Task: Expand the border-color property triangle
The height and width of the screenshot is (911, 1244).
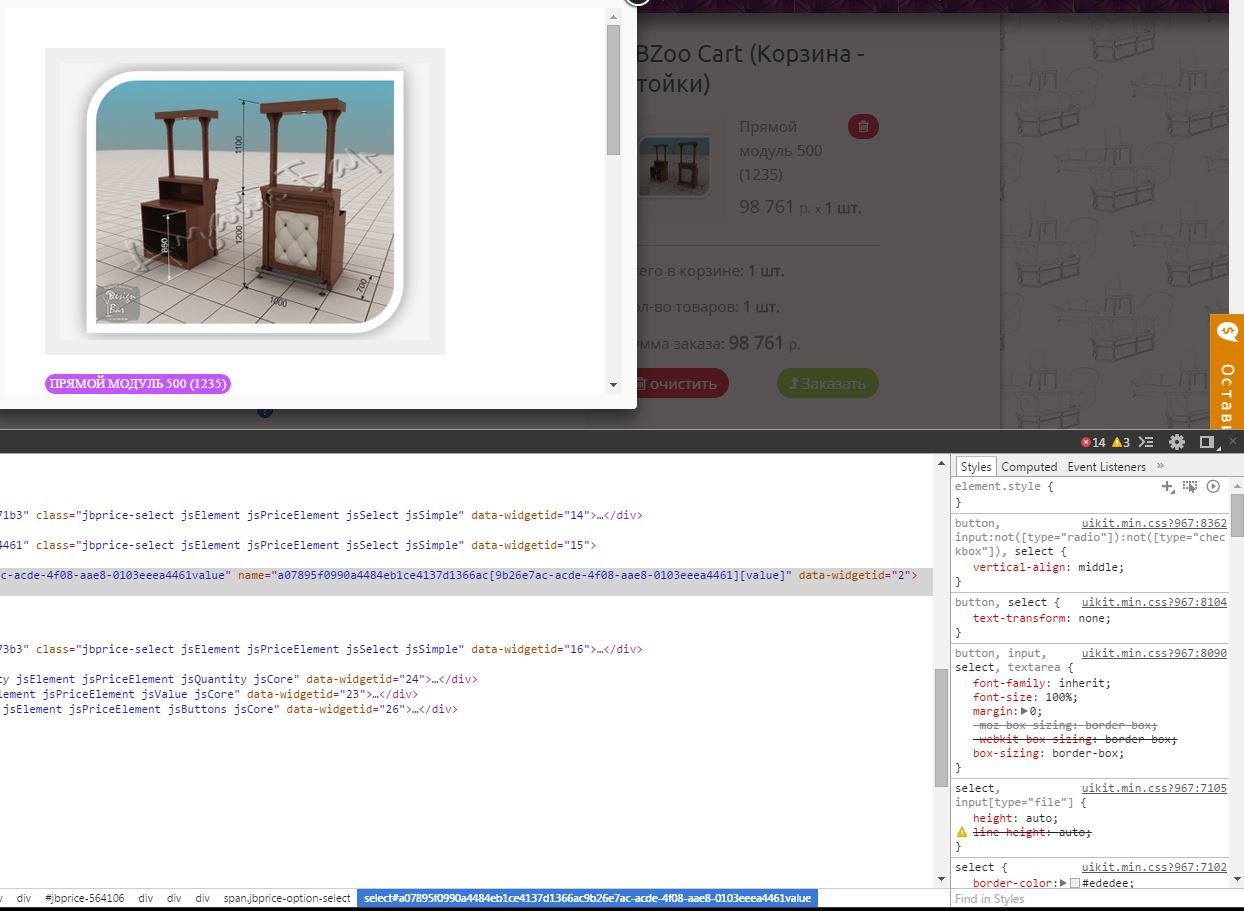Action: 1063,883
